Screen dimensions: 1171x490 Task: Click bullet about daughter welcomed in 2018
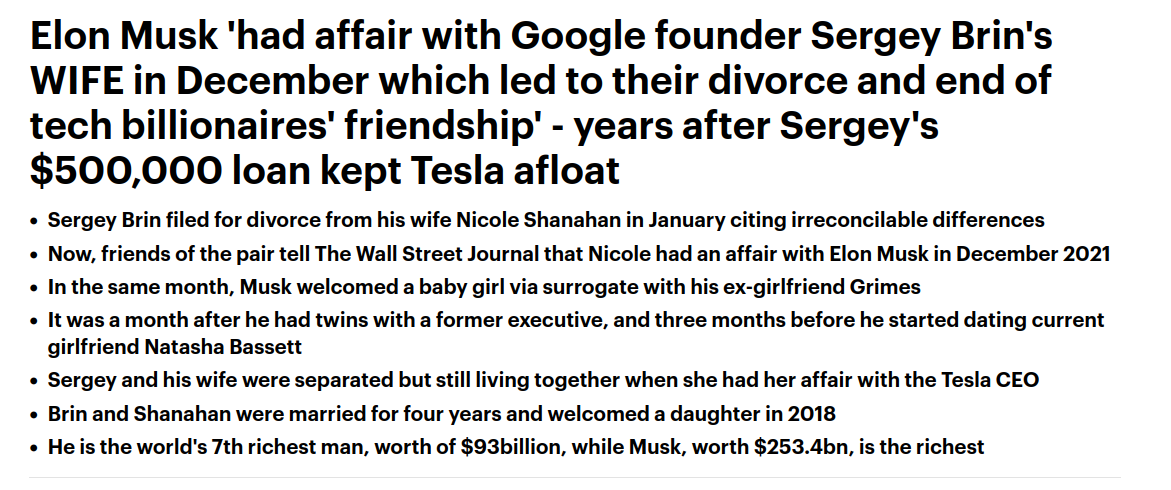coord(441,414)
